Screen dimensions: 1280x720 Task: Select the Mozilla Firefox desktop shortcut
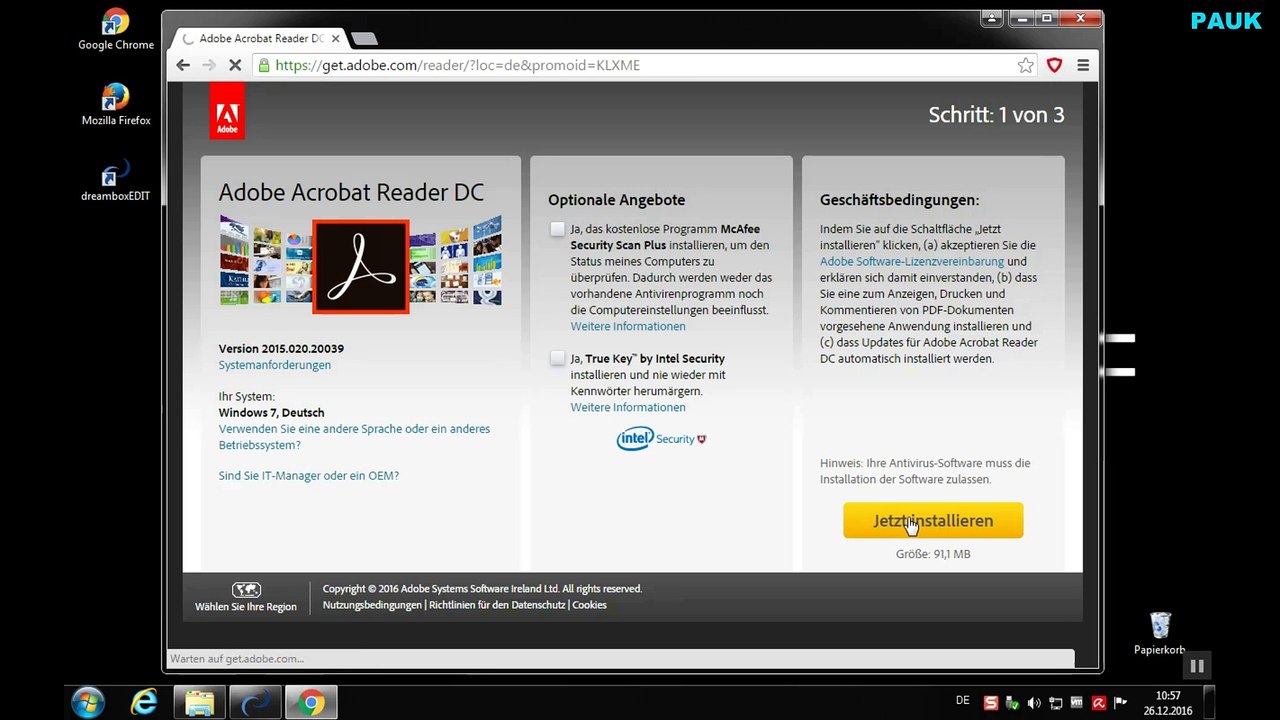(x=116, y=105)
